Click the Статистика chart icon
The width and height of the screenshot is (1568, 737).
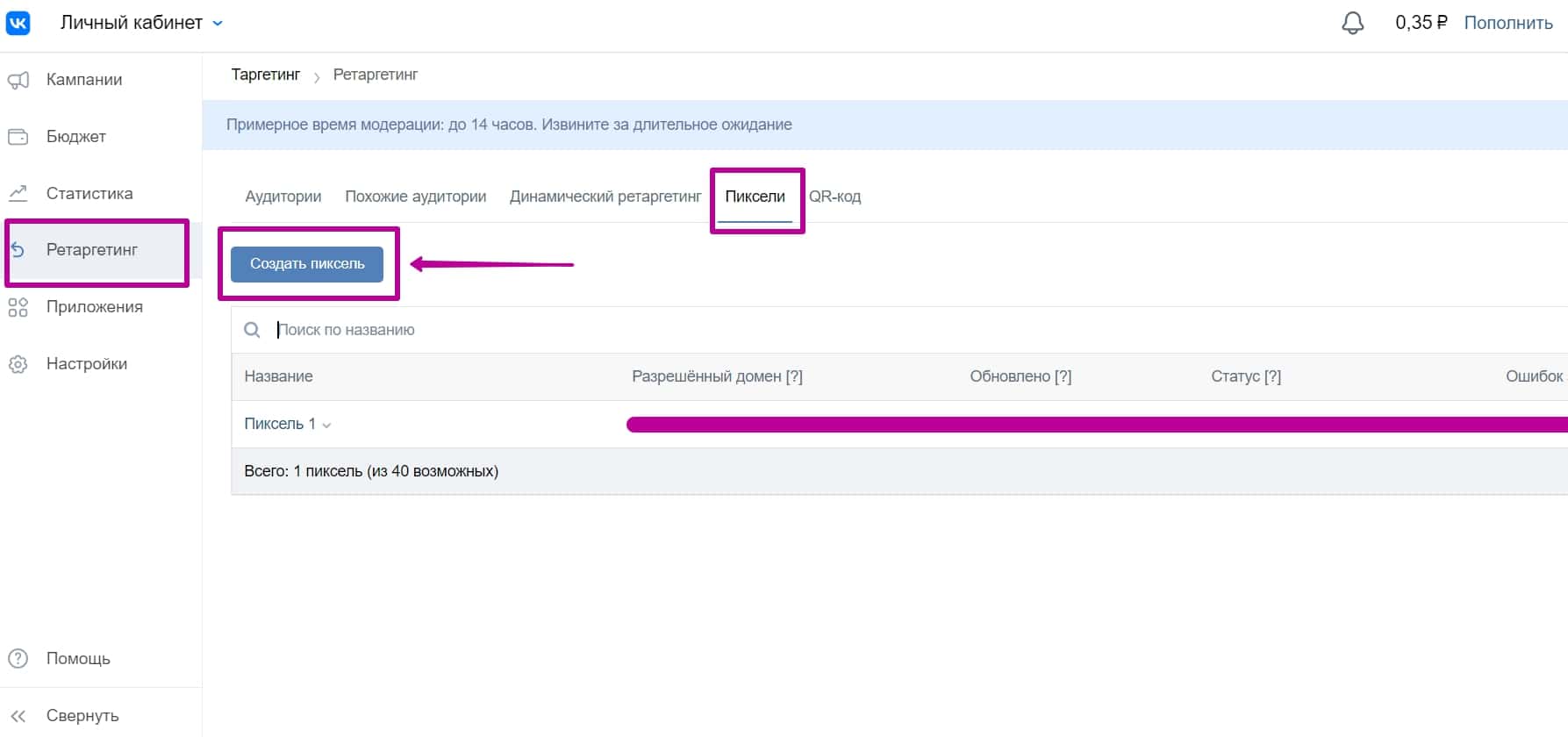[18, 193]
